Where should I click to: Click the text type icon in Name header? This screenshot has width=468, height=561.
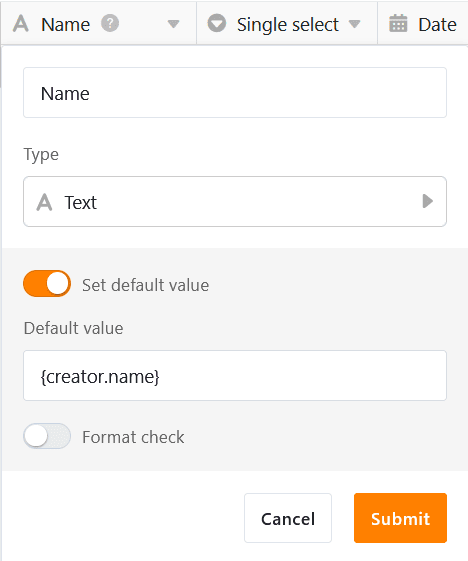click(21, 24)
